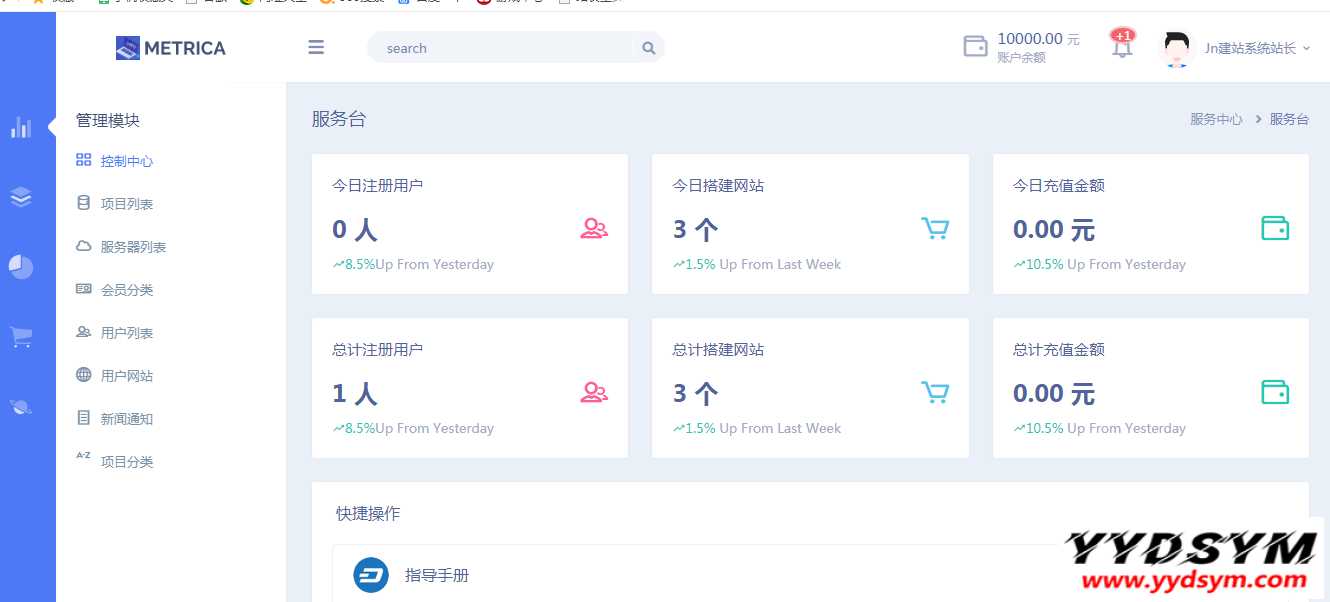Select 项目列表 from the sidebar
The height and width of the screenshot is (602, 1330).
pos(126,204)
